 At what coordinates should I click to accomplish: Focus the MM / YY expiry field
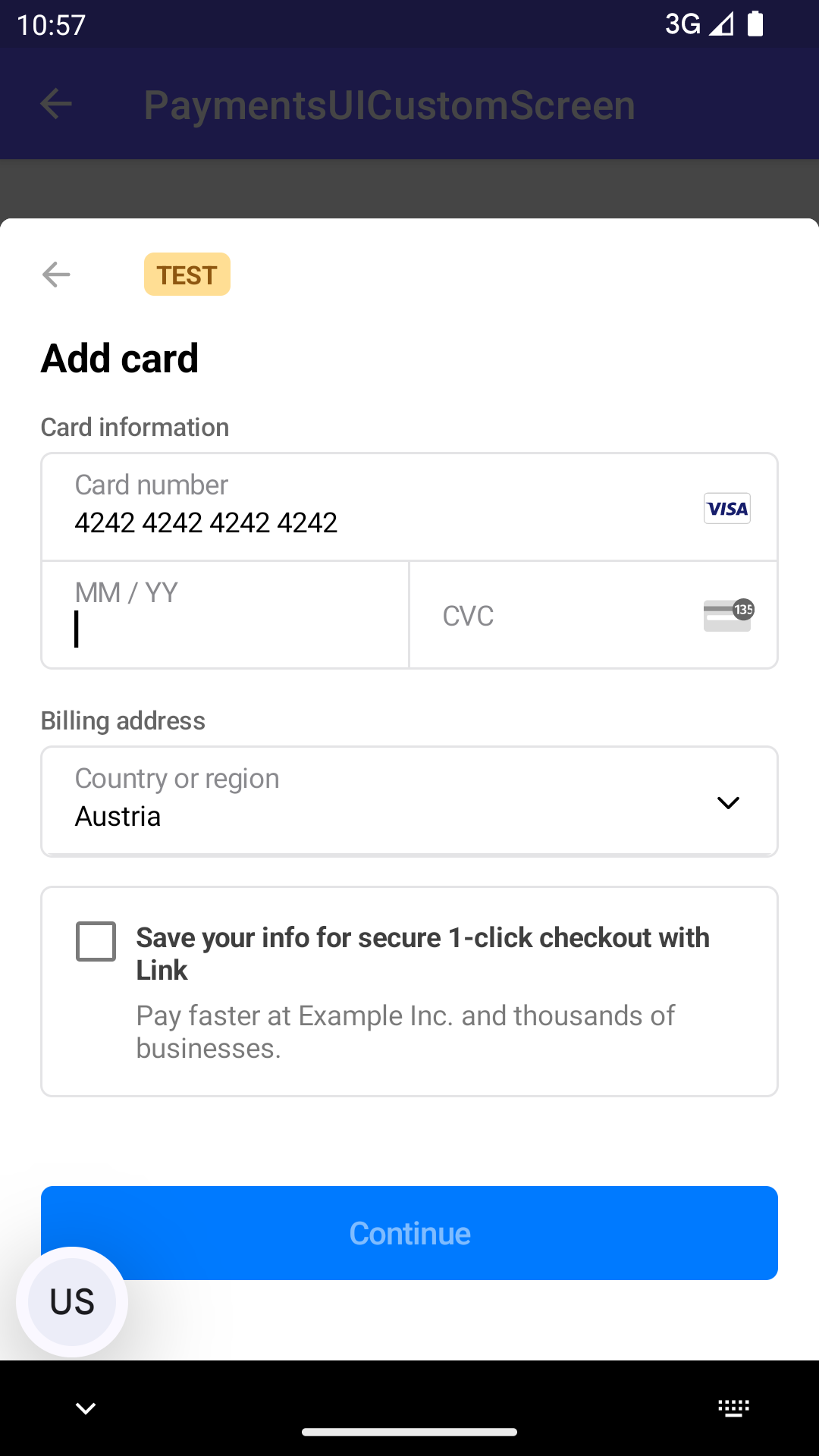(225, 615)
